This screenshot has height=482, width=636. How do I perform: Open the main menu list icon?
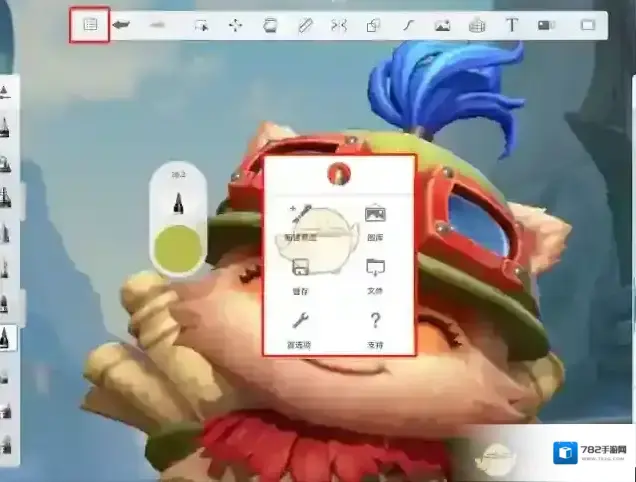(90, 25)
